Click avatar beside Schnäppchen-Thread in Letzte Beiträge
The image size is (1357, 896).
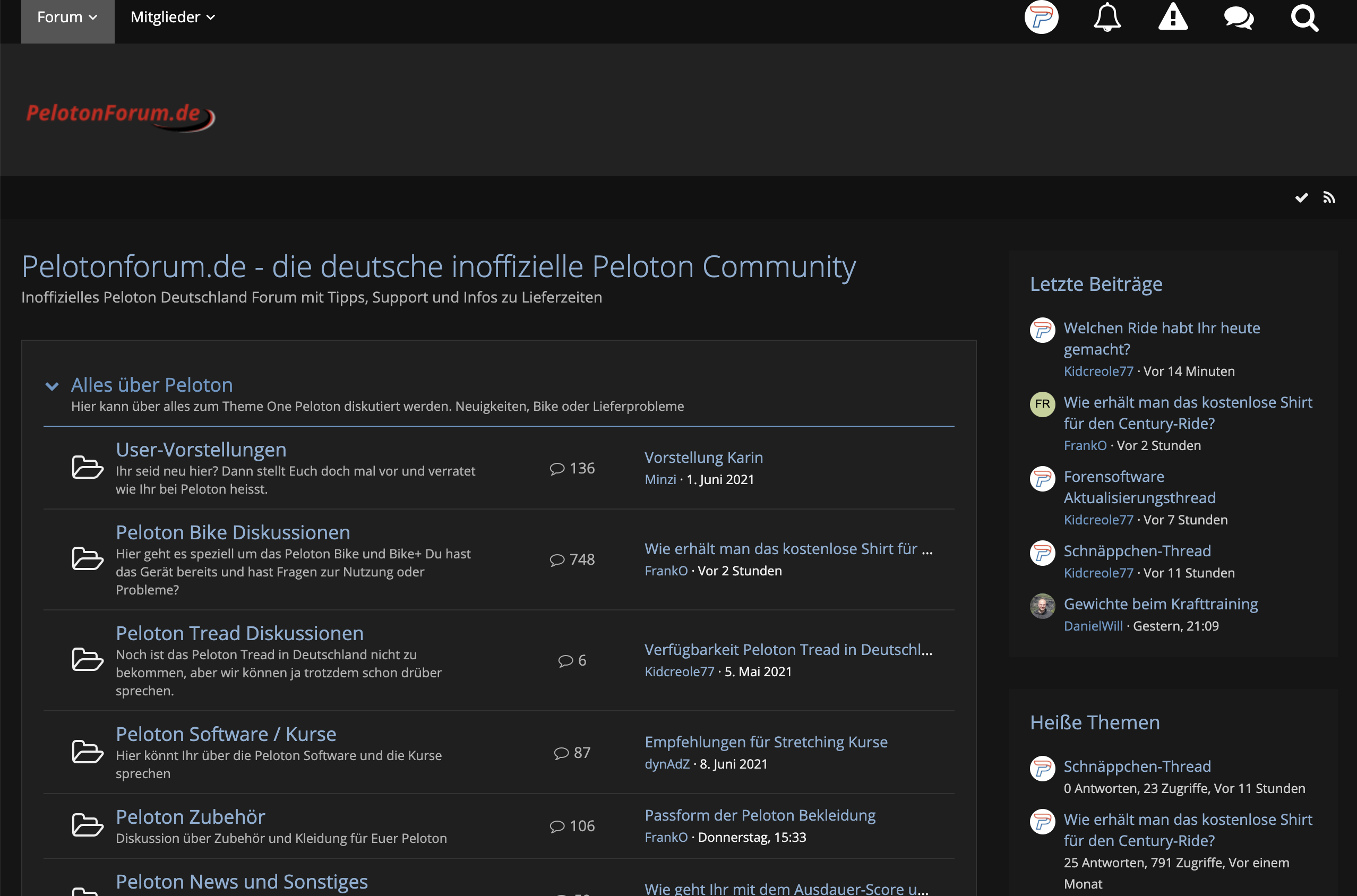[x=1042, y=553]
